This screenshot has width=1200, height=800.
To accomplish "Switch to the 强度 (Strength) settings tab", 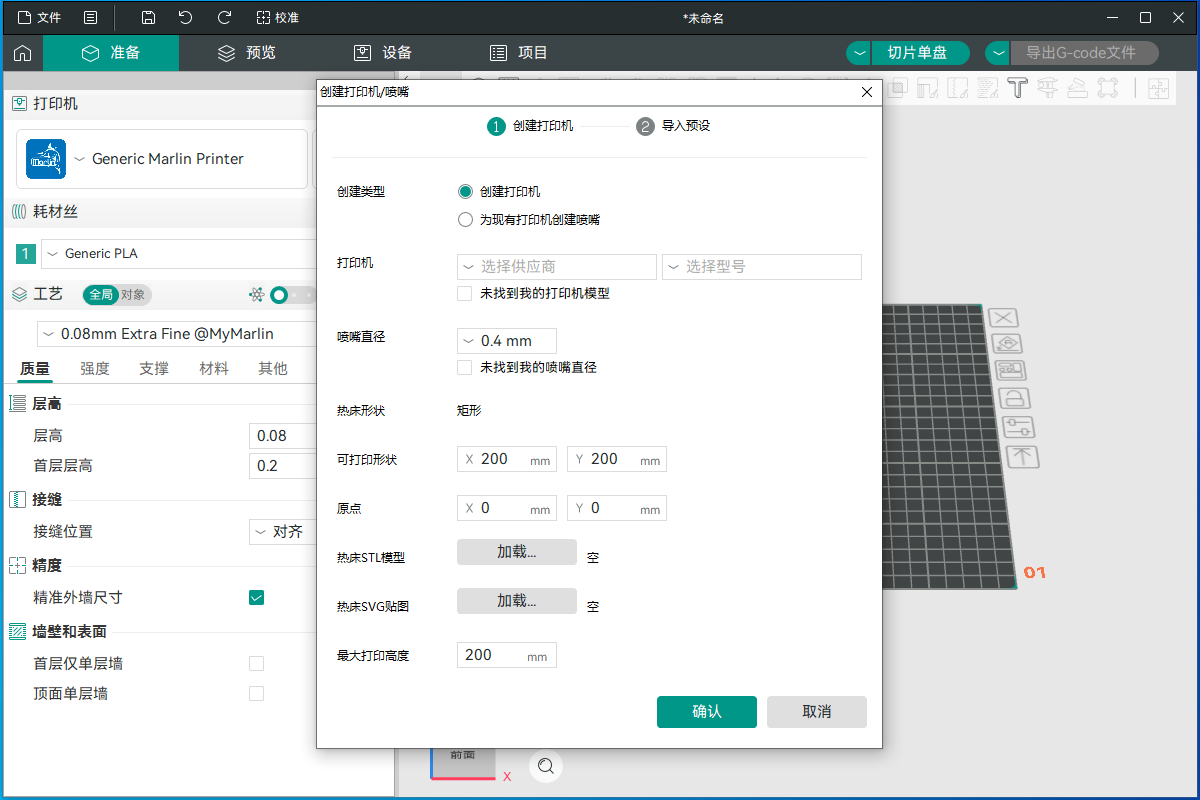I will tap(95, 368).
